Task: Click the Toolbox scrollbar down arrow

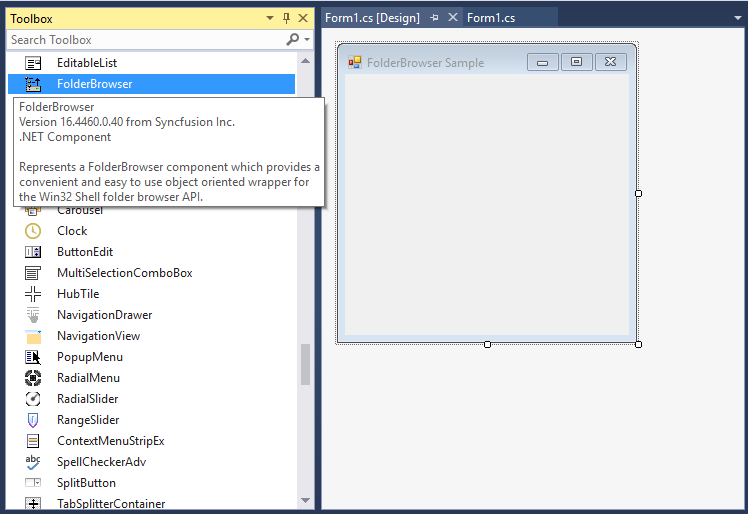Action: coord(306,500)
